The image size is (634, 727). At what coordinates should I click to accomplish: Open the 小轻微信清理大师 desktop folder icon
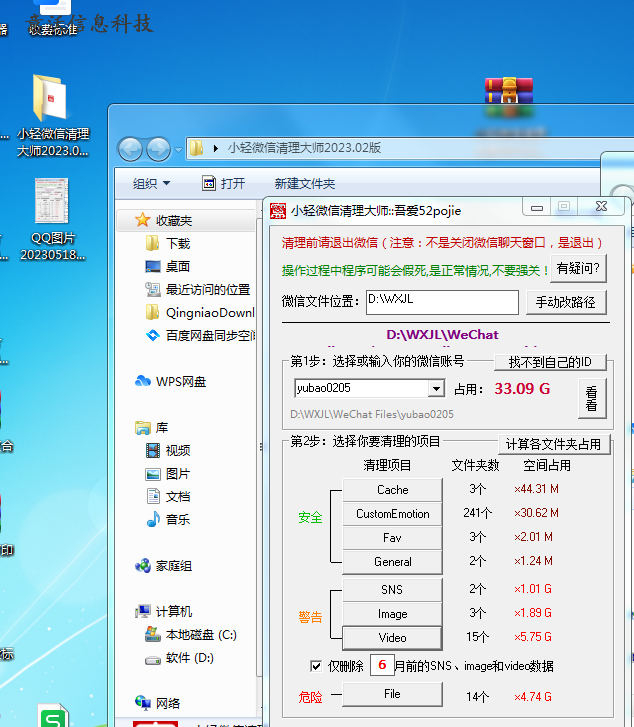[x=51, y=100]
